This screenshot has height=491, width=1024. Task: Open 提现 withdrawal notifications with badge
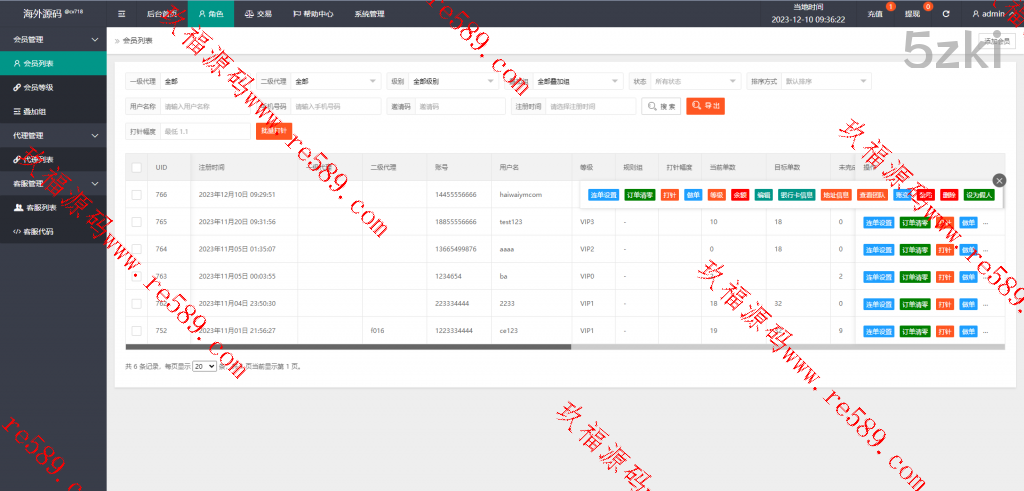coord(912,14)
